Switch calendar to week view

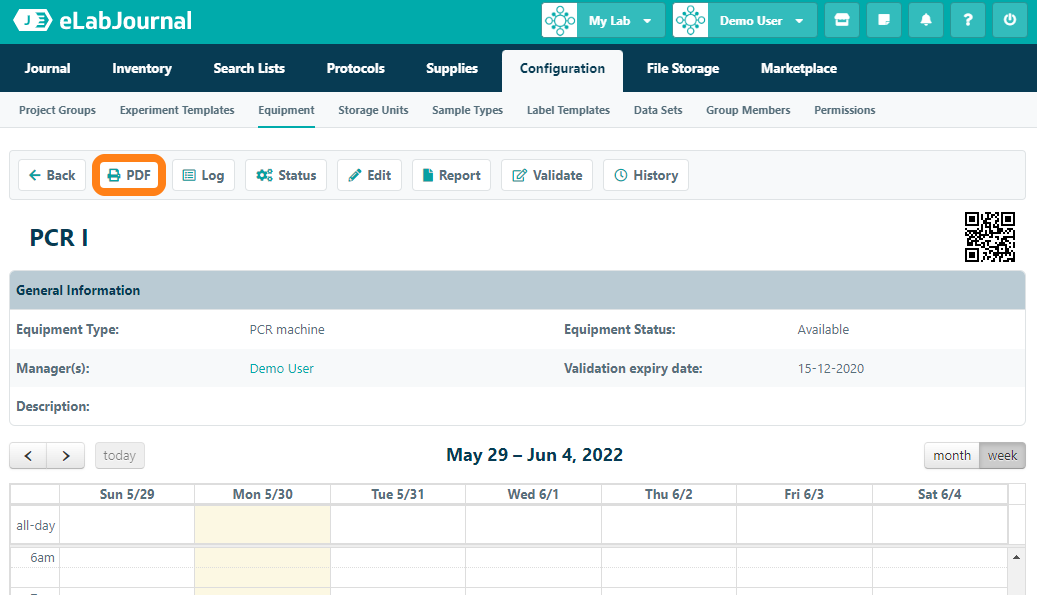click(1002, 455)
